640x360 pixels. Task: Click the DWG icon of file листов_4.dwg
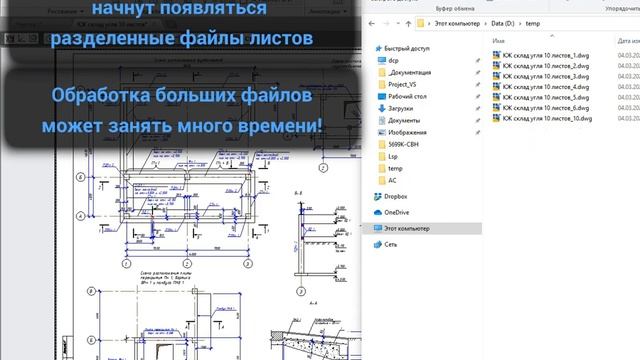pyautogui.click(x=496, y=87)
